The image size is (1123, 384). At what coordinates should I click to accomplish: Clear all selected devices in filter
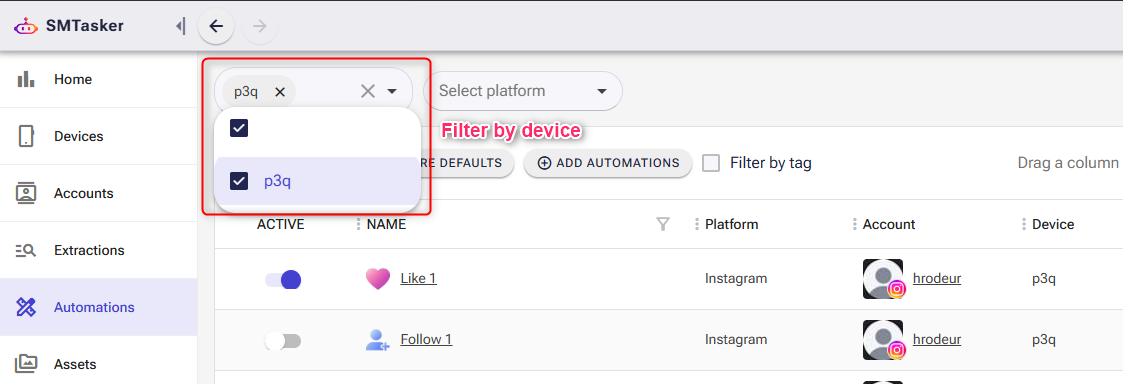(x=367, y=91)
